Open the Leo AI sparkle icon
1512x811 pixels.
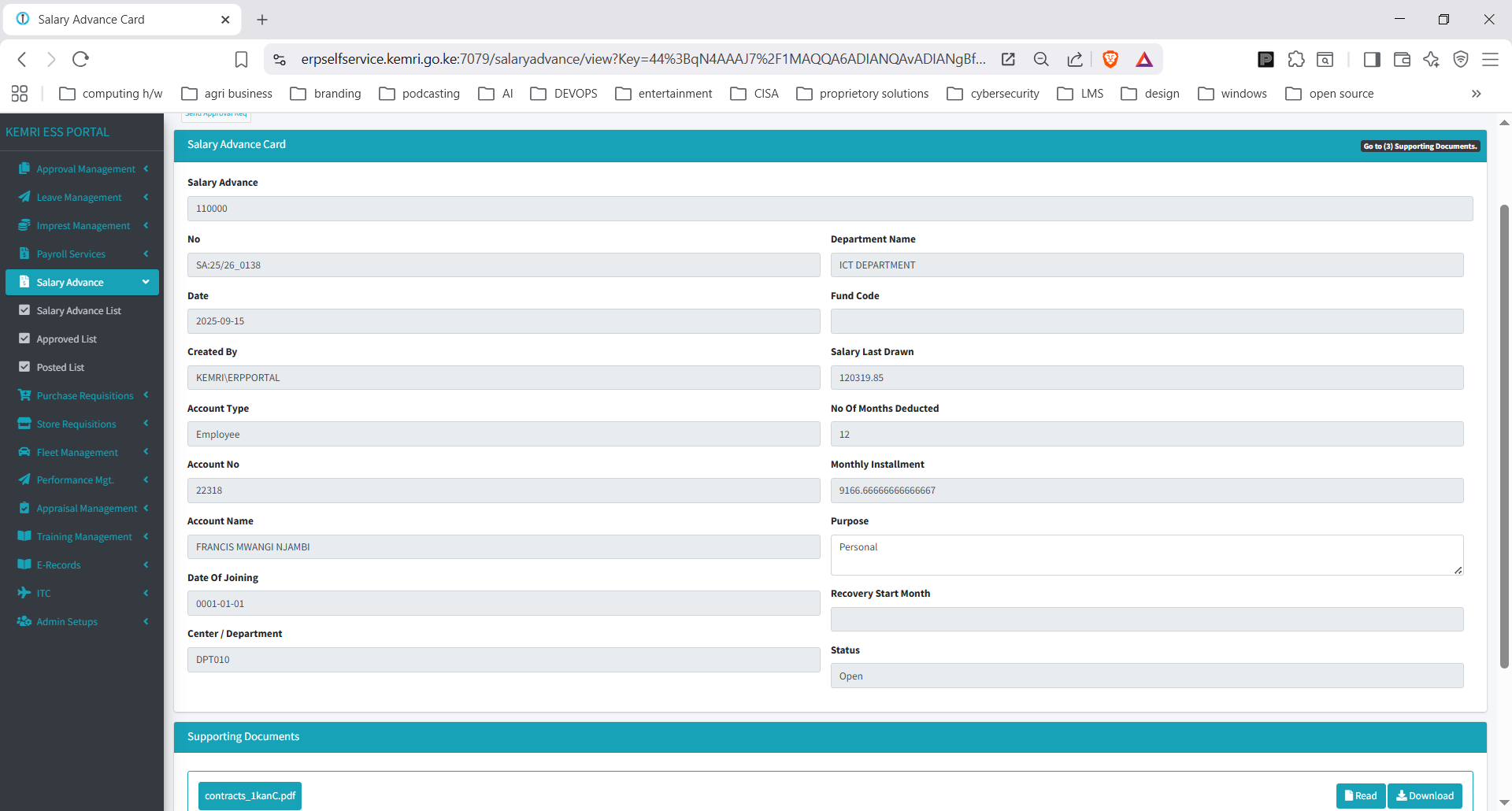1431,59
